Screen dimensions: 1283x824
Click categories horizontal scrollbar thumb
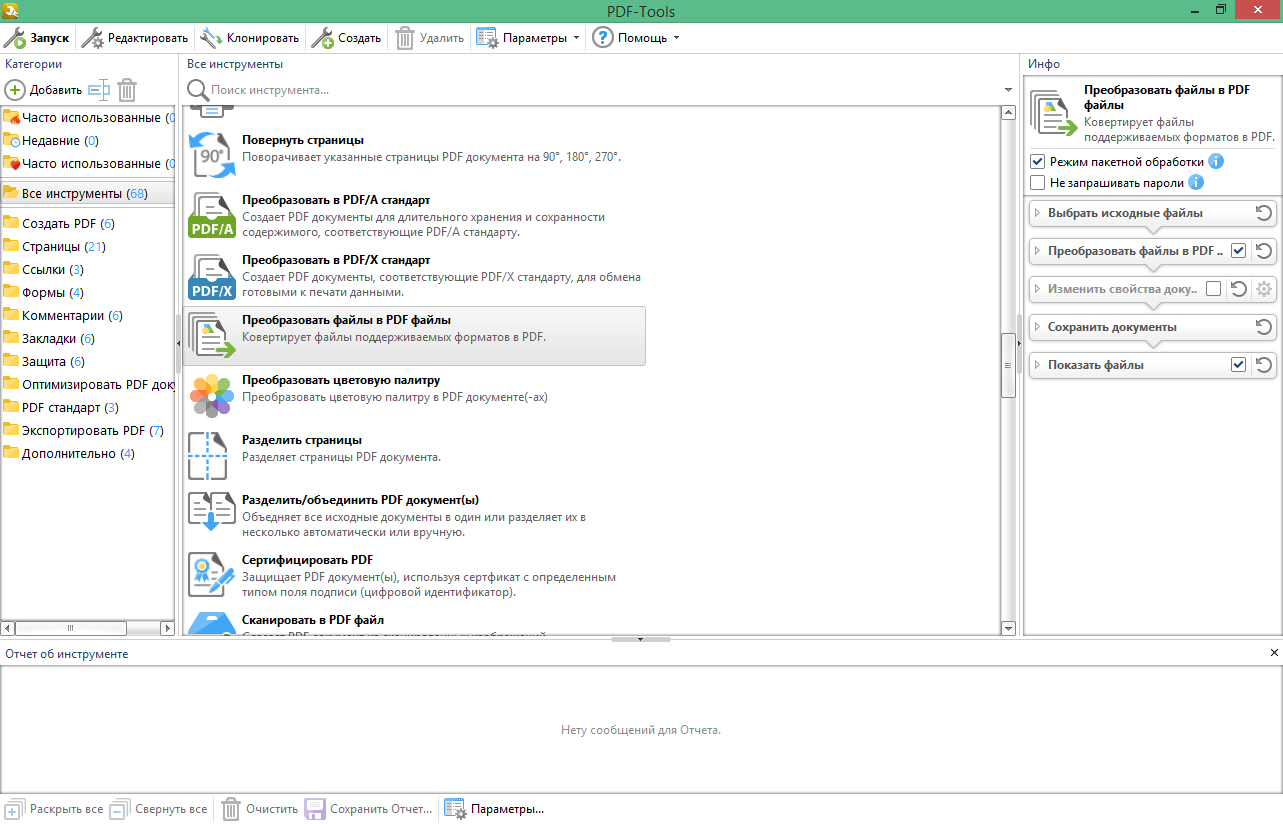coord(71,628)
